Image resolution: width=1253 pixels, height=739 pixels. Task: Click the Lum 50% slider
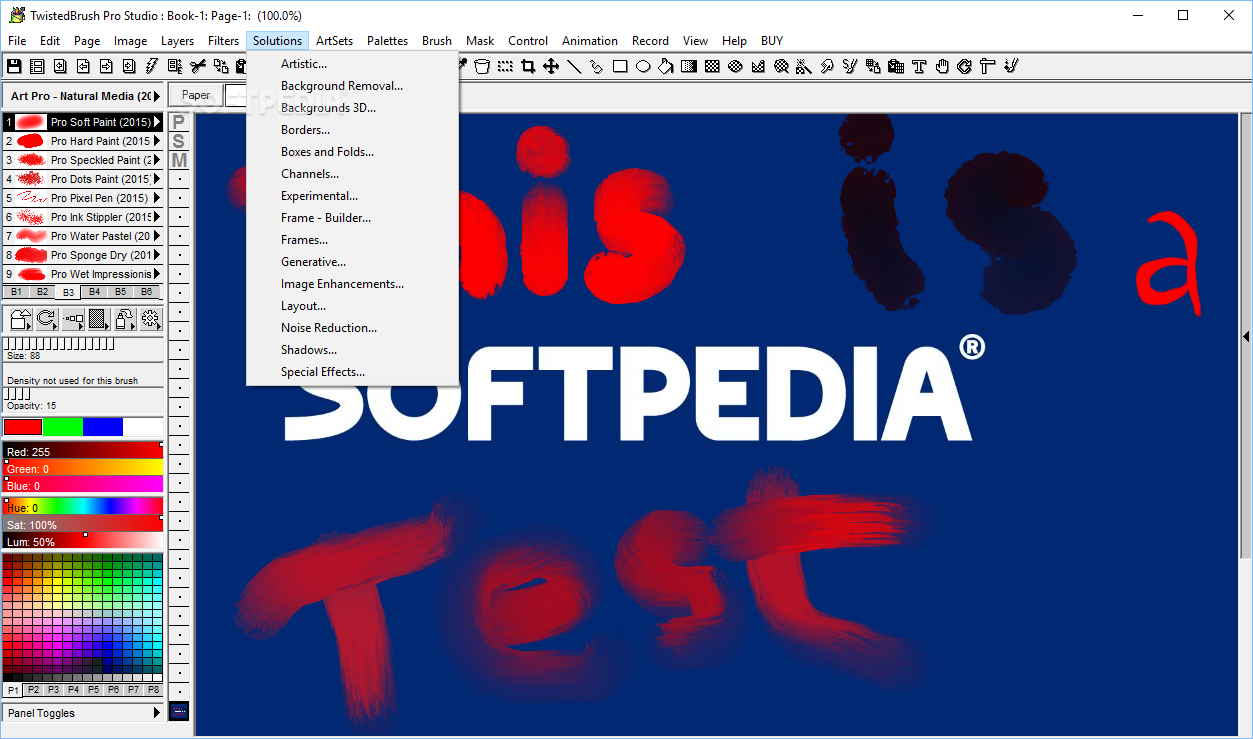[83, 541]
